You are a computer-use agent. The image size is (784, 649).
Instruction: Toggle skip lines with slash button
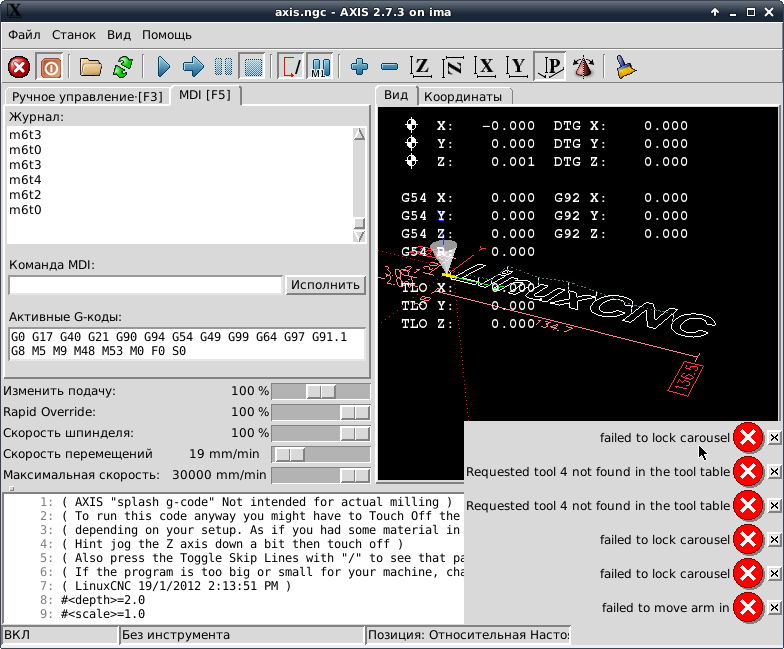point(291,67)
